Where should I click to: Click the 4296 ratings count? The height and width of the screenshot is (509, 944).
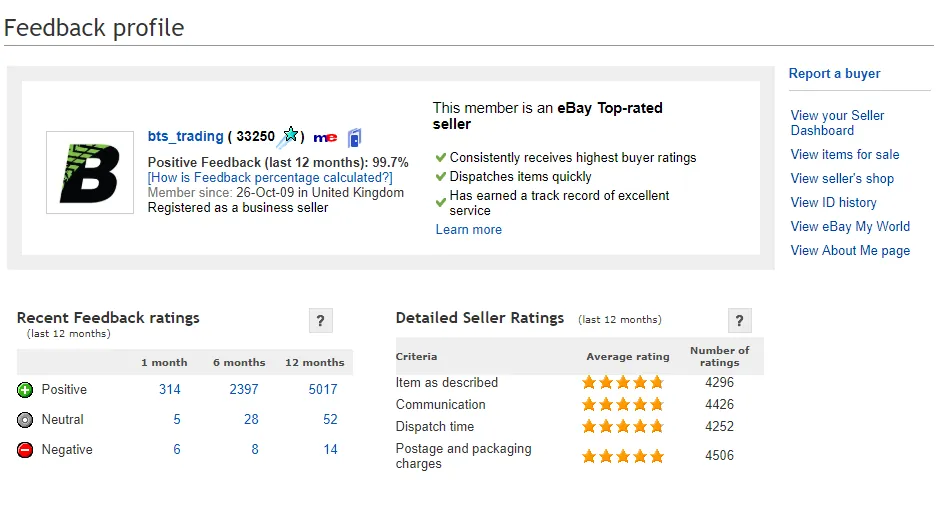tap(719, 383)
